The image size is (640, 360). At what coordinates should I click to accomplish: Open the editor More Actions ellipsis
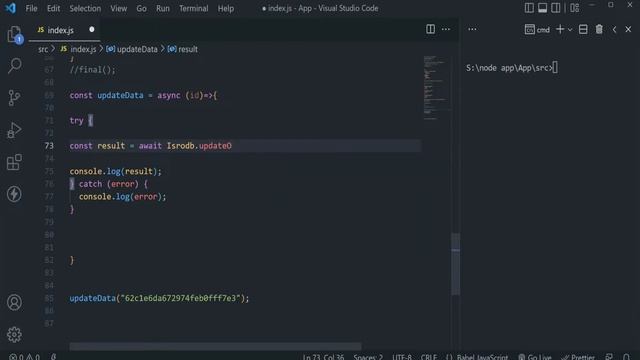point(446,29)
